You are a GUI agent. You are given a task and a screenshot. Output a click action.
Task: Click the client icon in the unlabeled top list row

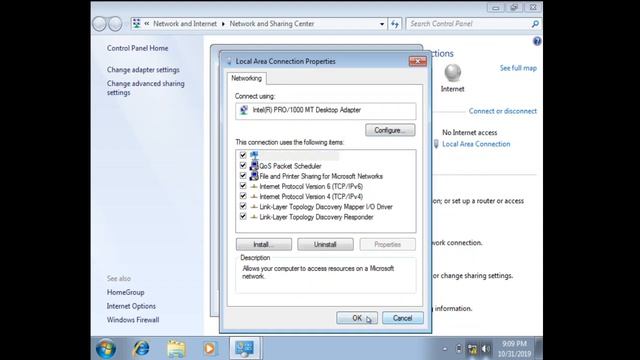pyautogui.click(x=254, y=155)
